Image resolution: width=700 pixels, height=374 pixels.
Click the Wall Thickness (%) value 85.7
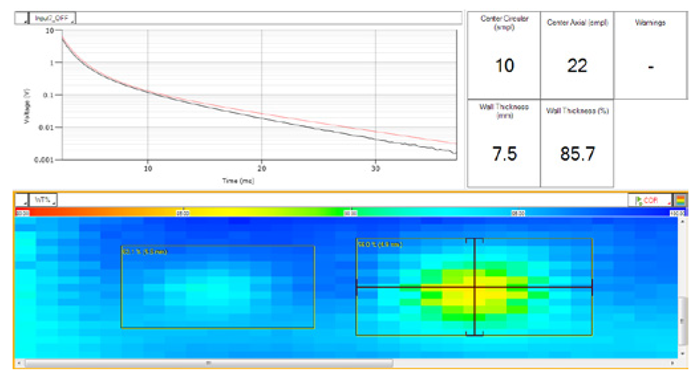[577, 154]
